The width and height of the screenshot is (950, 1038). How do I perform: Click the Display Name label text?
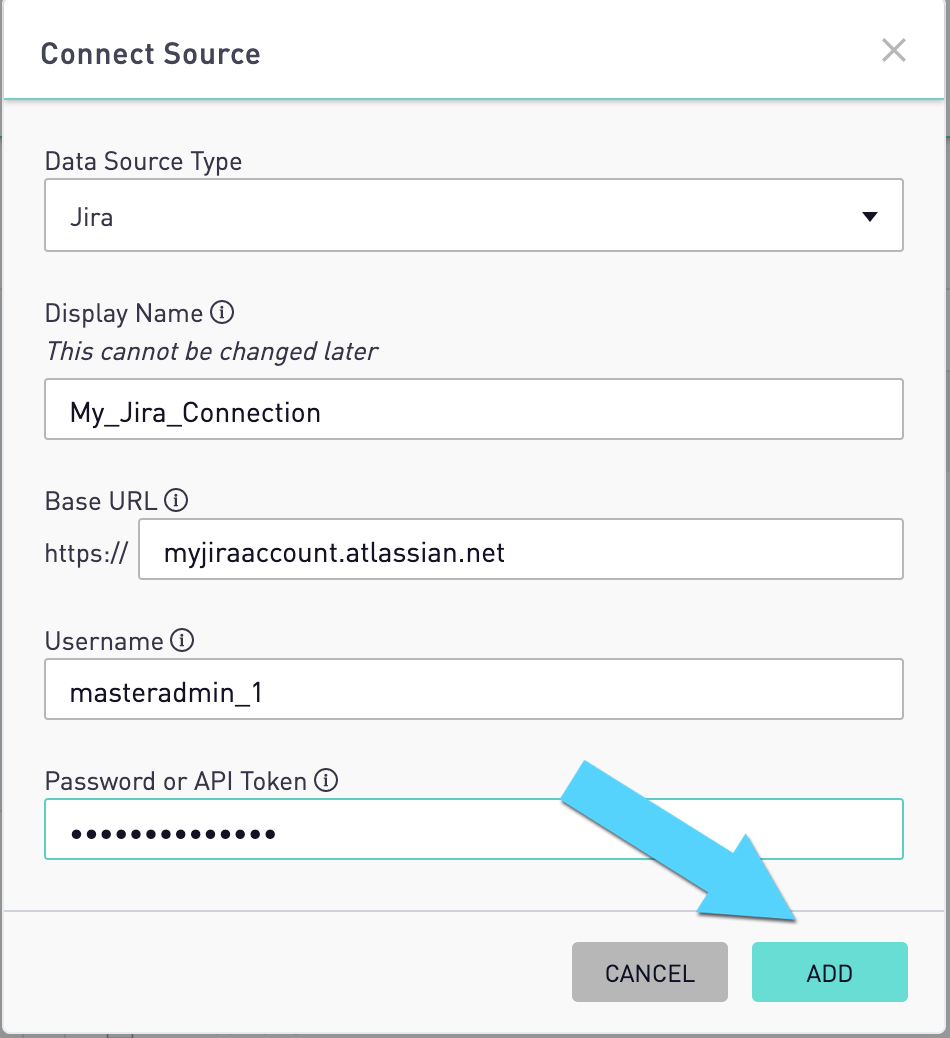[x=124, y=314]
